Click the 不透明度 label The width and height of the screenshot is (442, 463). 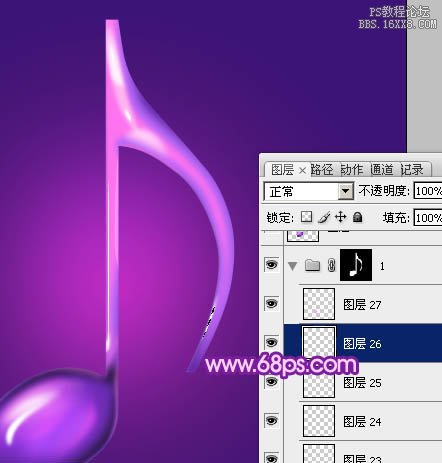point(384,191)
